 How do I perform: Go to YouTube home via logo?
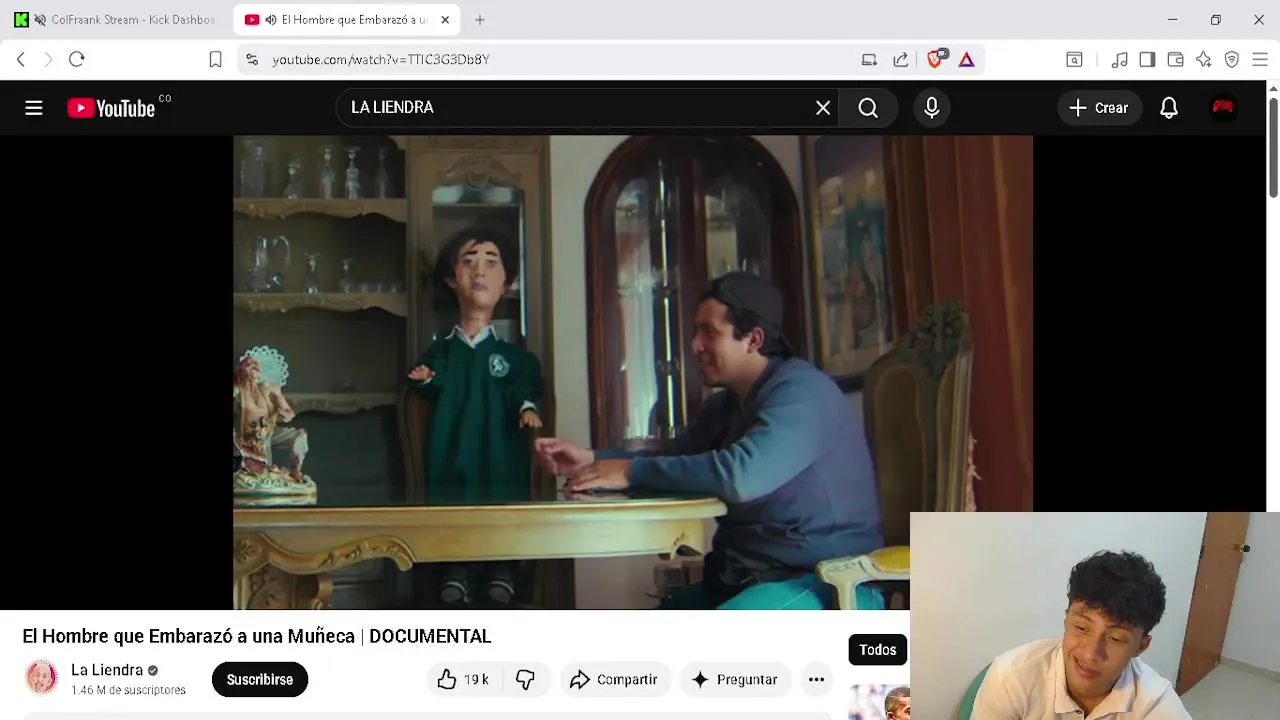[x=111, y=108]
